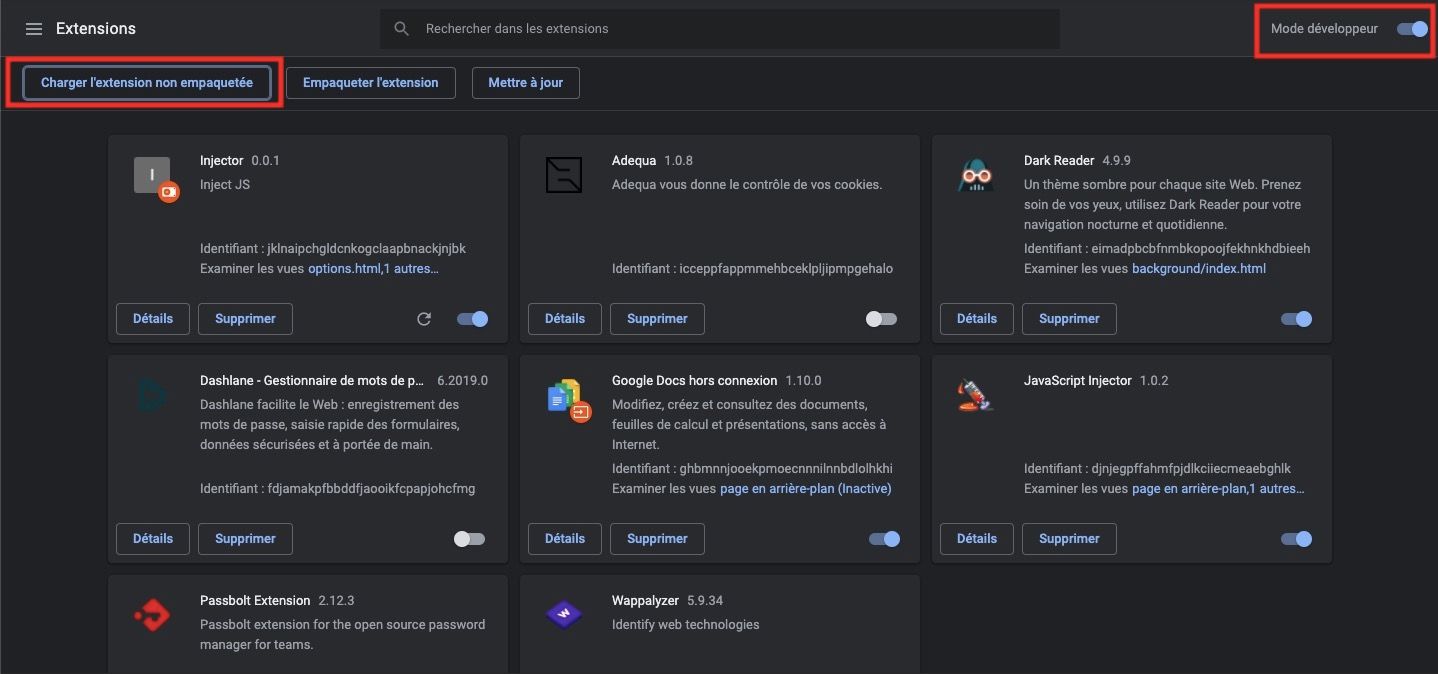Click the Adequa extension logo
Image resolution: width=1438 pixels, height=674 pixels.
coord(564,175)
